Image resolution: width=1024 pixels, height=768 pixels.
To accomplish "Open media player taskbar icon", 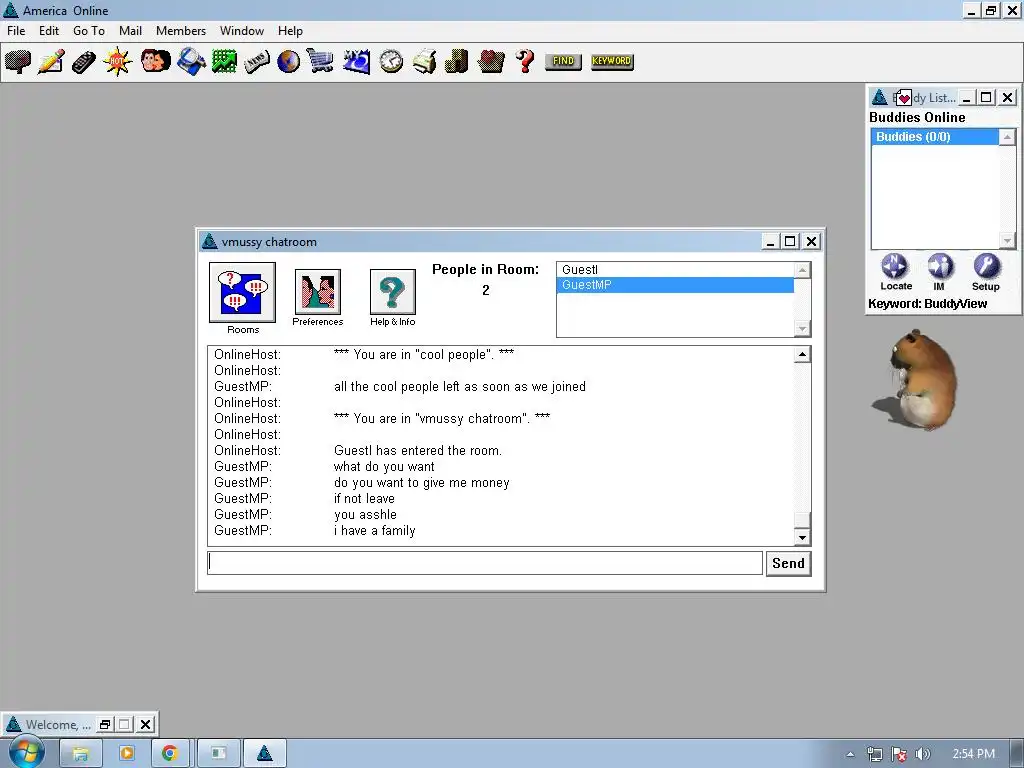I will (x=127, y=754).
